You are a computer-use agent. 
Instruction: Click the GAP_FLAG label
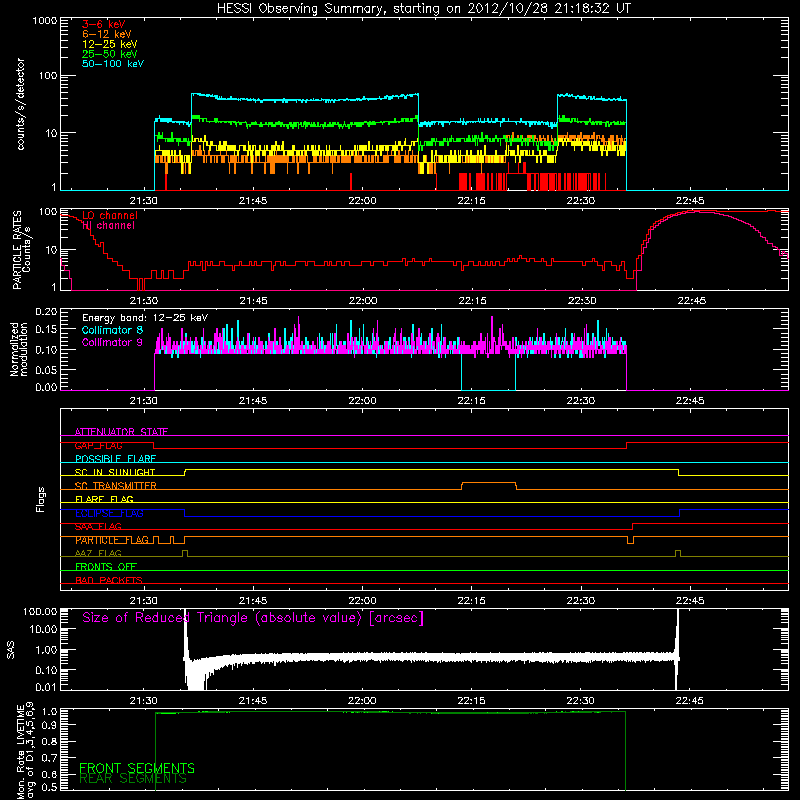point(98,445)
